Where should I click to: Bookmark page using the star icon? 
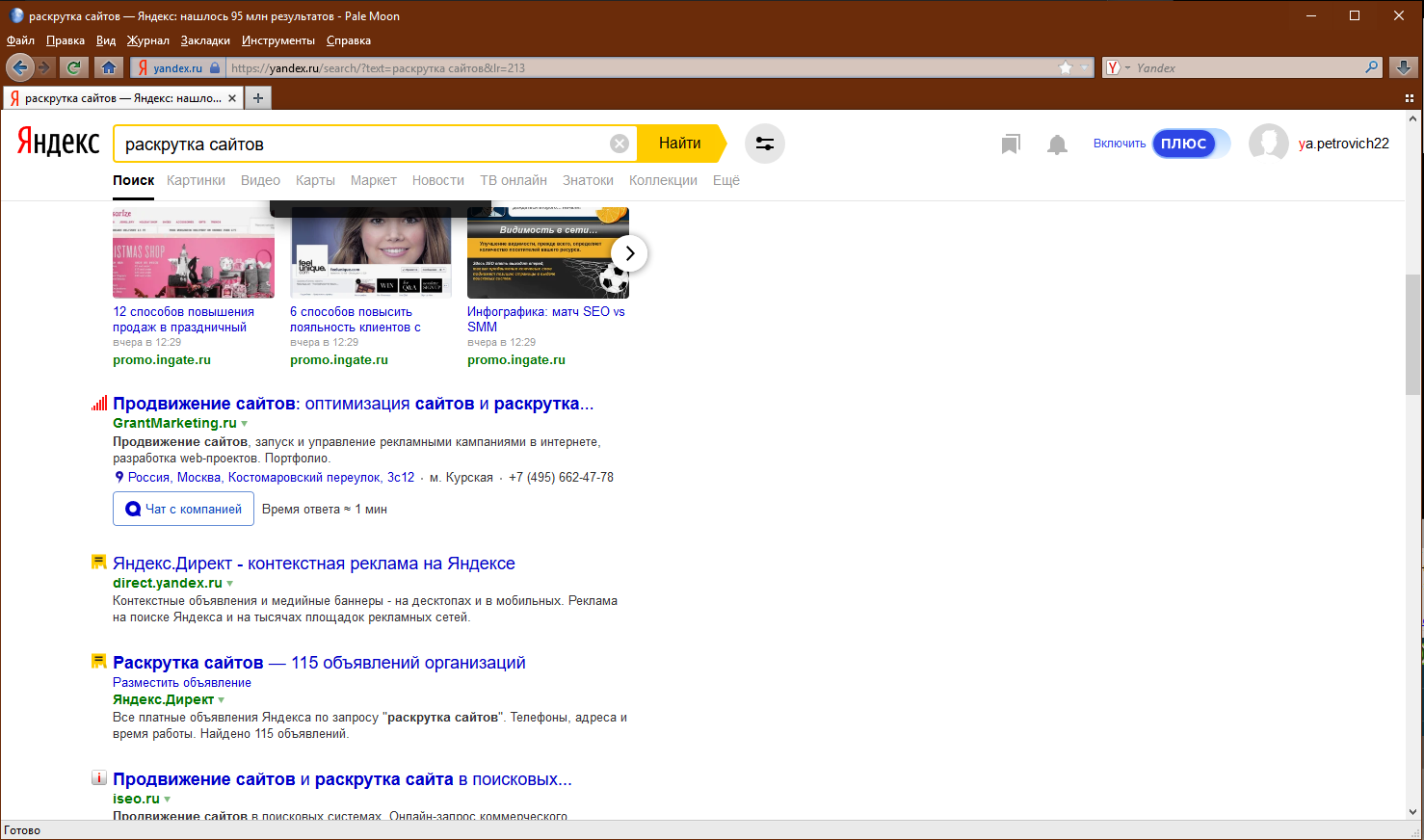pyautogui.click(x=1065, y=67)
